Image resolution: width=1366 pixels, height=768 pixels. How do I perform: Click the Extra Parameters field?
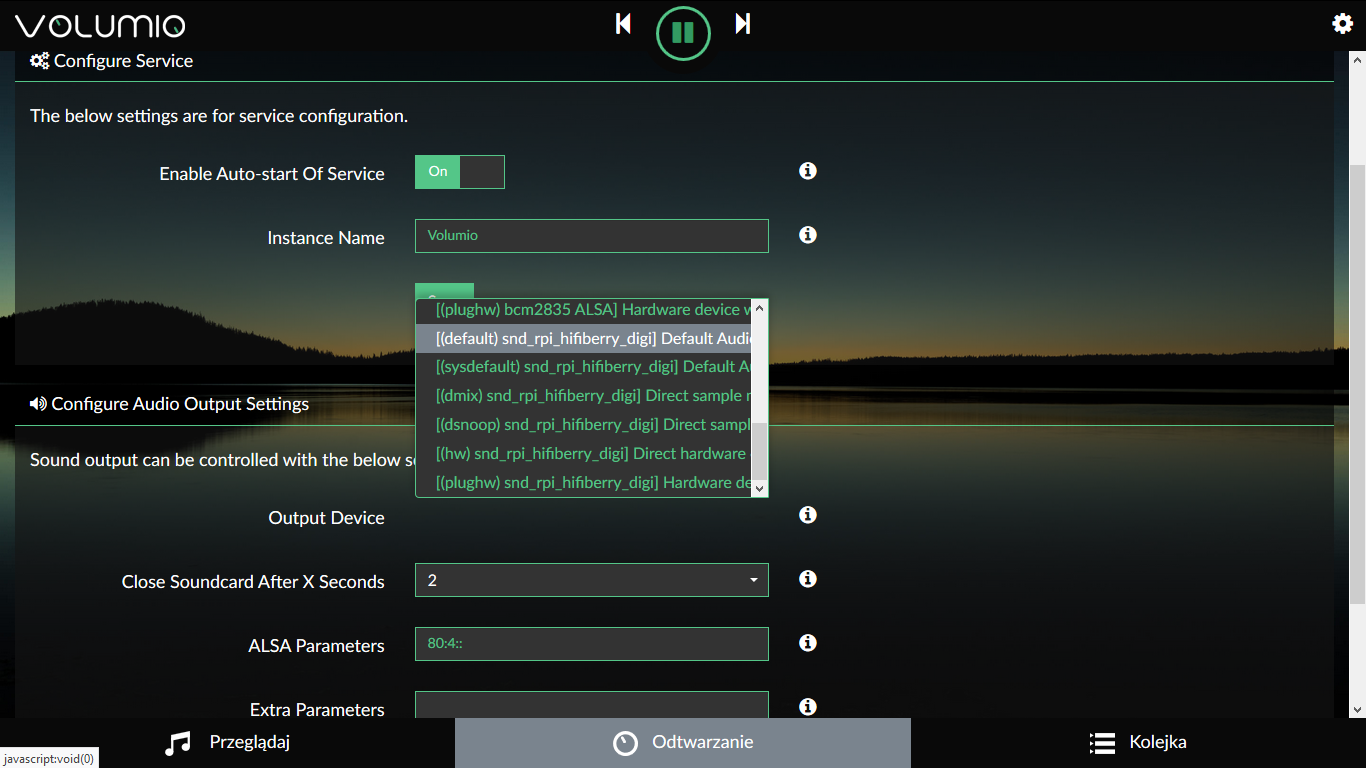(x=592, y=705)
